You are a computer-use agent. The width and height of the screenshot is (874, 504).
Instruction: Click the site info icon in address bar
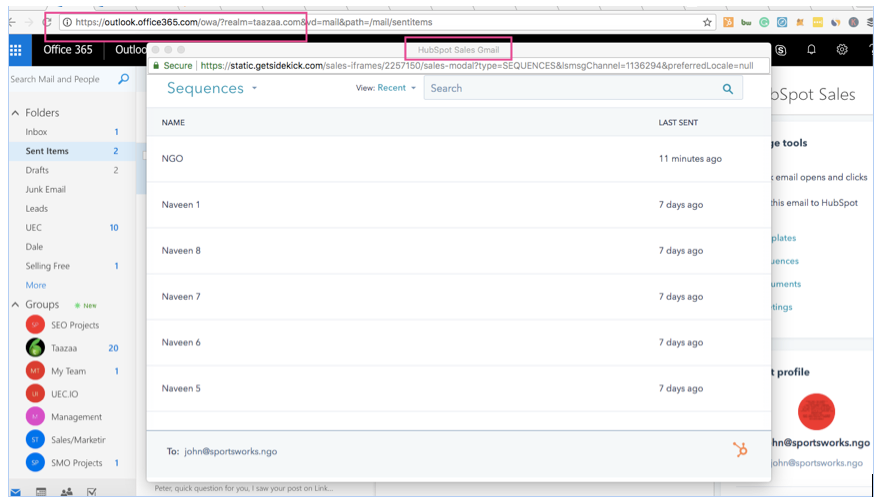pos(67,22)
